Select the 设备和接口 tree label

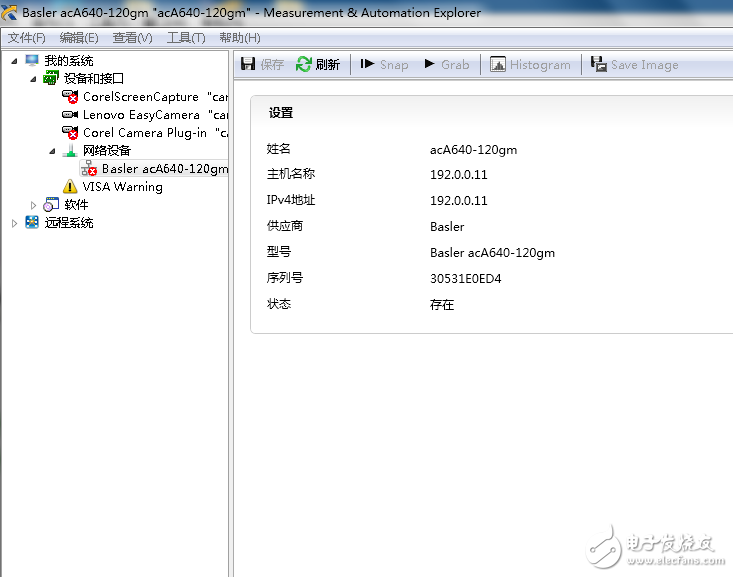93,79
